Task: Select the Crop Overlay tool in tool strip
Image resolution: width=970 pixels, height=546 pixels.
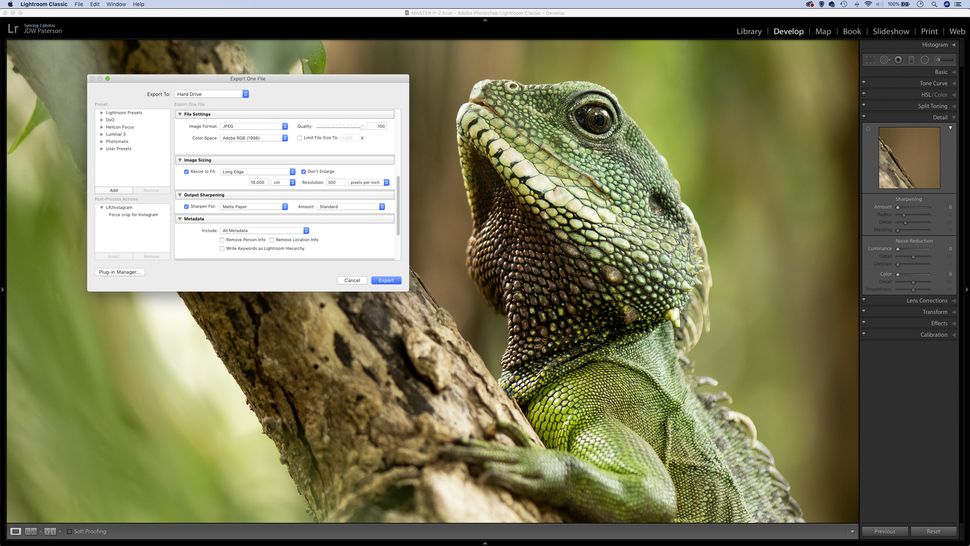Action: tap(870, 60)
